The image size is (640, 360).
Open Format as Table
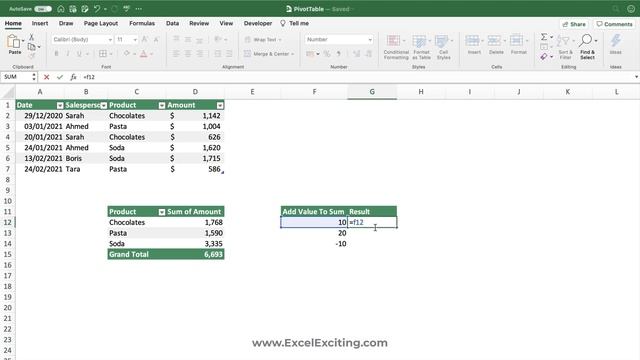pyautogui.click(x=421, y=47)
